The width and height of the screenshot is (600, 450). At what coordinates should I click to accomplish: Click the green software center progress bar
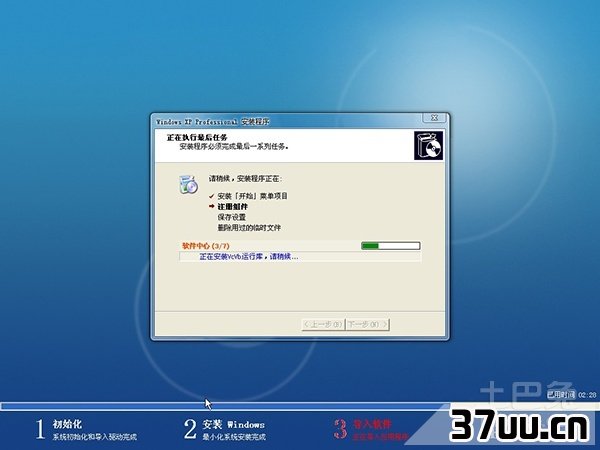391,246
